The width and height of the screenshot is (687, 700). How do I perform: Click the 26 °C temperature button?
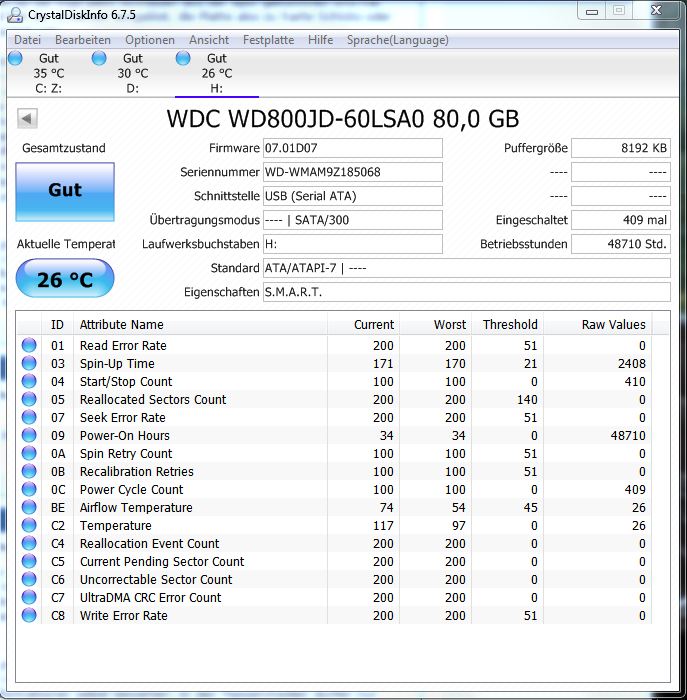pyautogui.click(x=65, y=278)
